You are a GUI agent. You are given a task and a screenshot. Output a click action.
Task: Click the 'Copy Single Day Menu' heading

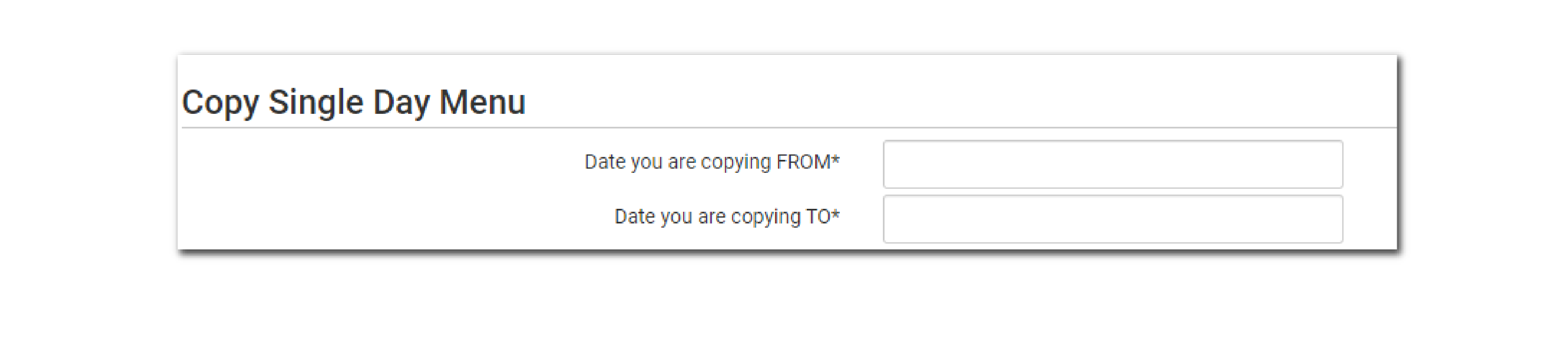(x=354, y=103)
